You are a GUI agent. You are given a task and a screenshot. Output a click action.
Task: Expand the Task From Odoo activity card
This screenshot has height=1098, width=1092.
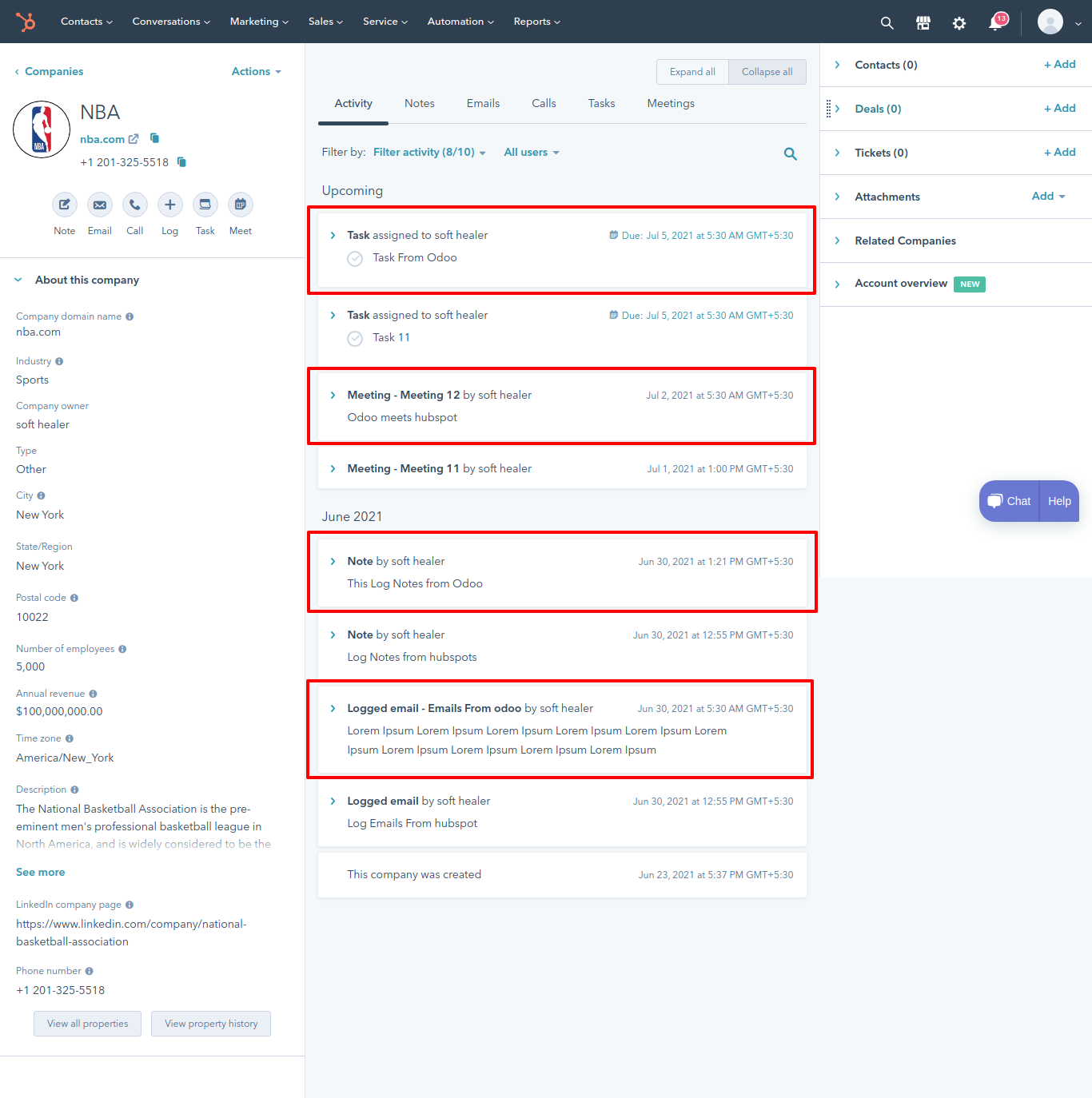(x=333, y=236)
